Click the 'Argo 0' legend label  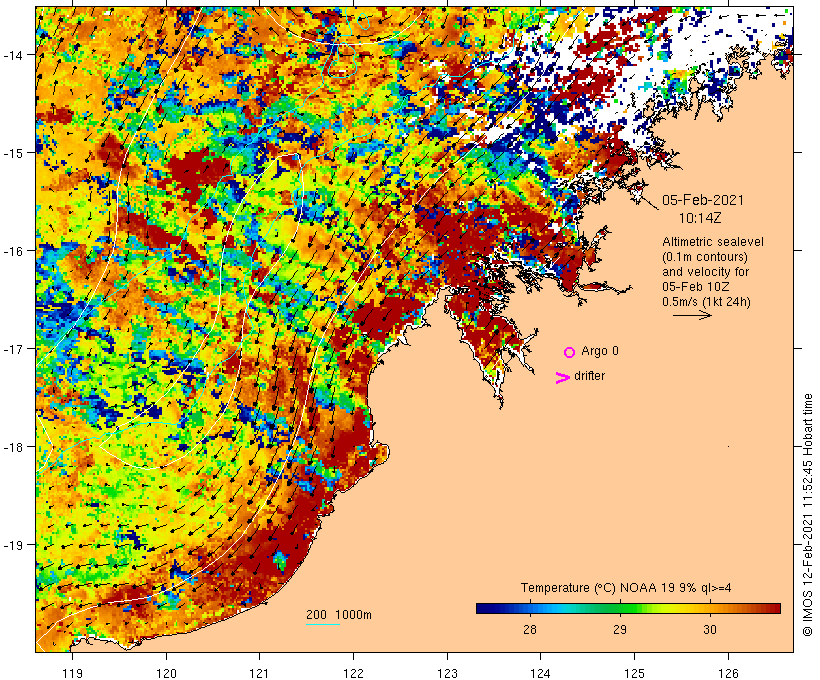(600, 351)
